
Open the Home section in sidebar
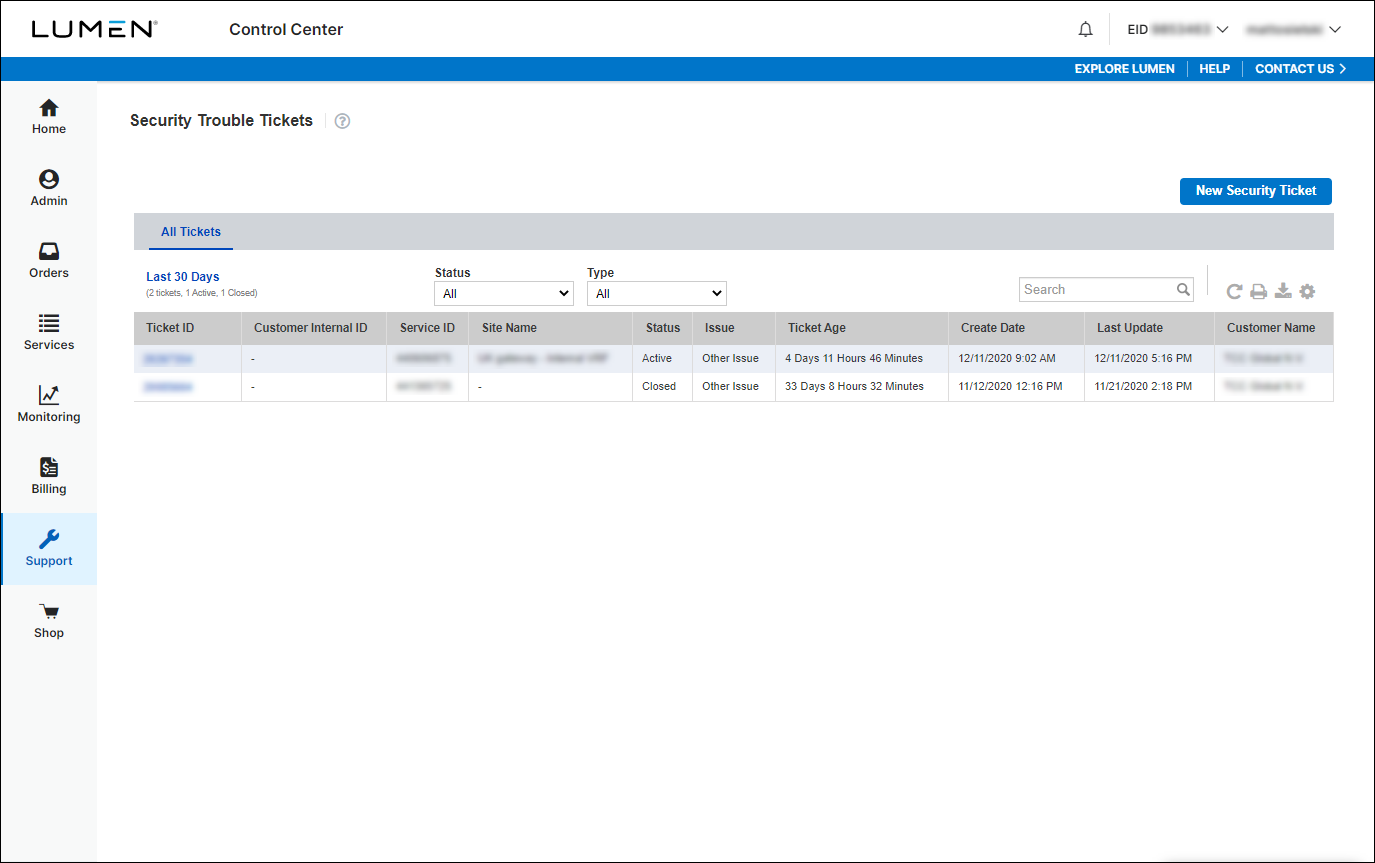pos(48,117)
